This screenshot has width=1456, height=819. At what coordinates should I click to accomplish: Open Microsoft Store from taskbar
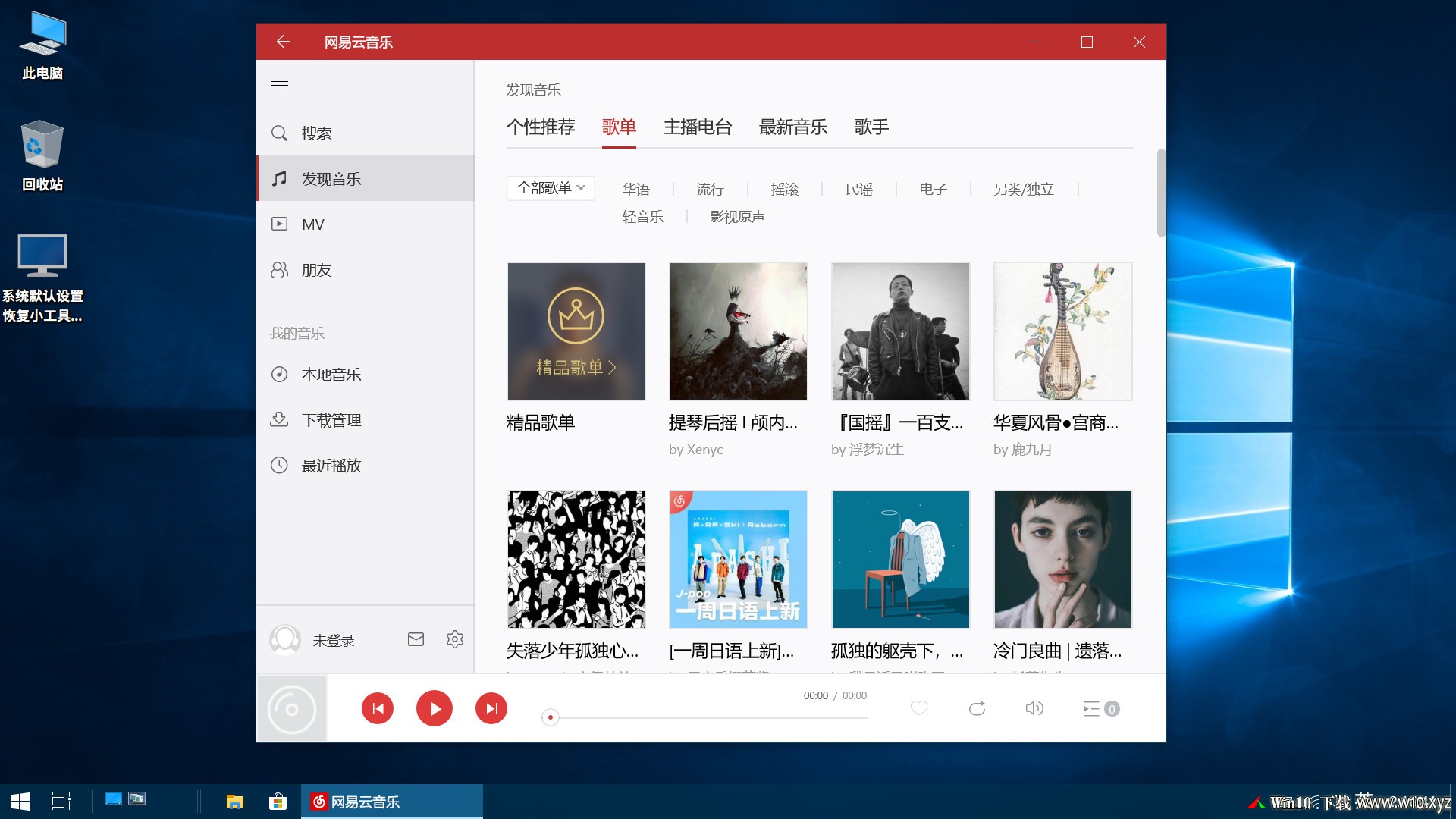coord(278,802)
